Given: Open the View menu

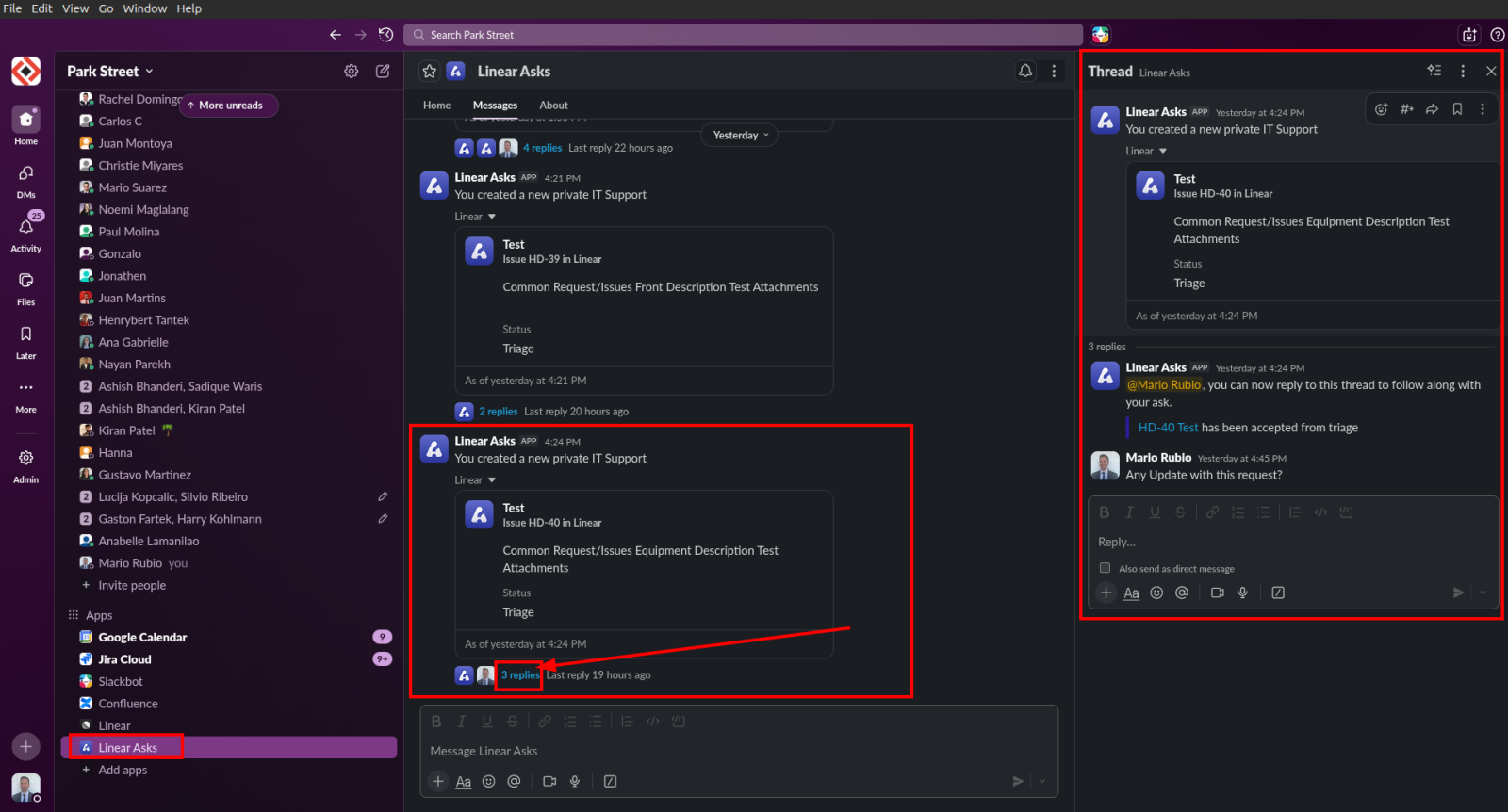Looking at the screenshot, I should 75,8.
